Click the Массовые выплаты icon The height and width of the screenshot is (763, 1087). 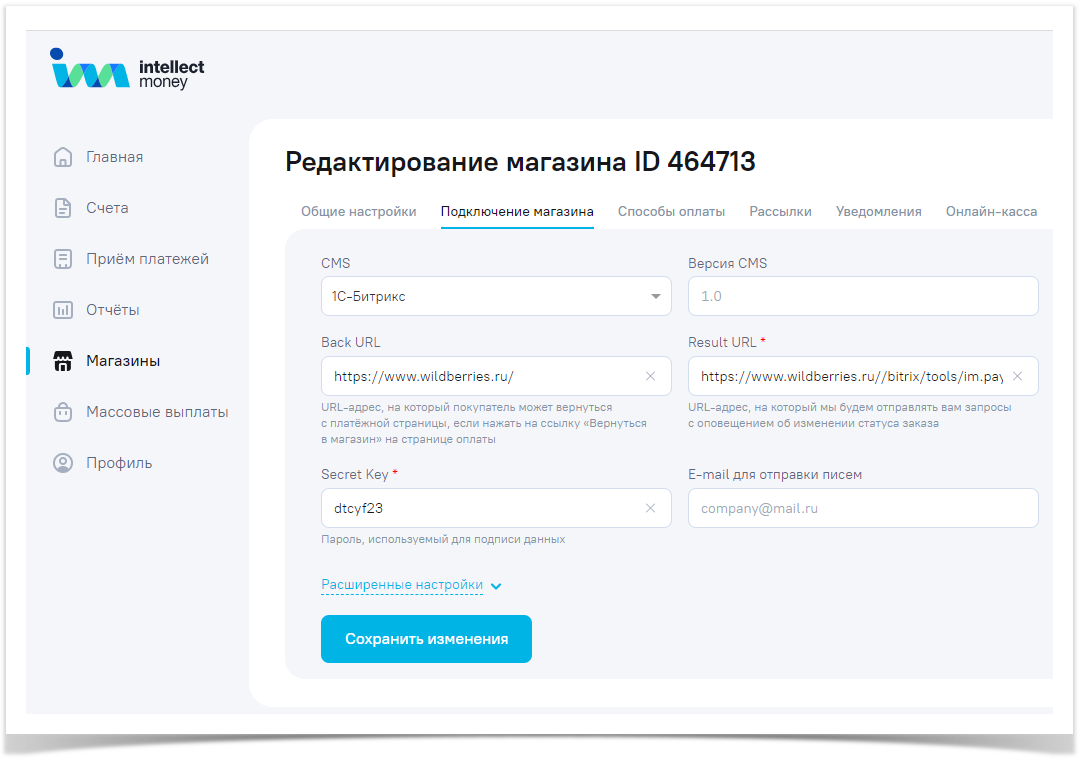(63, 412)
